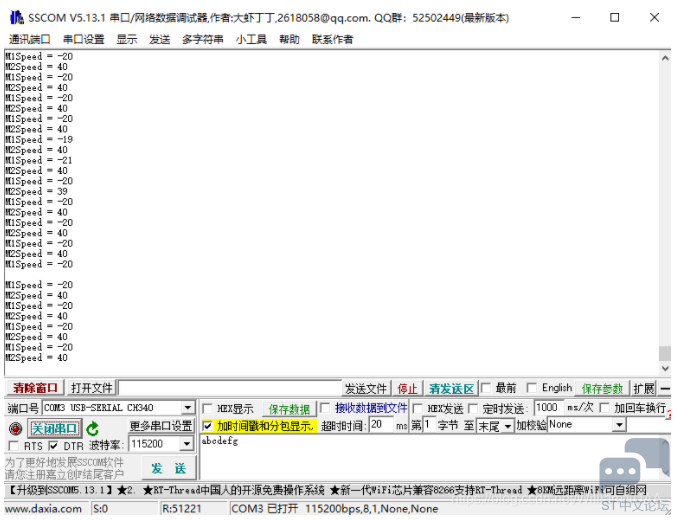Click the 发送 send button

pyautogui.click(x=169, y=468)
